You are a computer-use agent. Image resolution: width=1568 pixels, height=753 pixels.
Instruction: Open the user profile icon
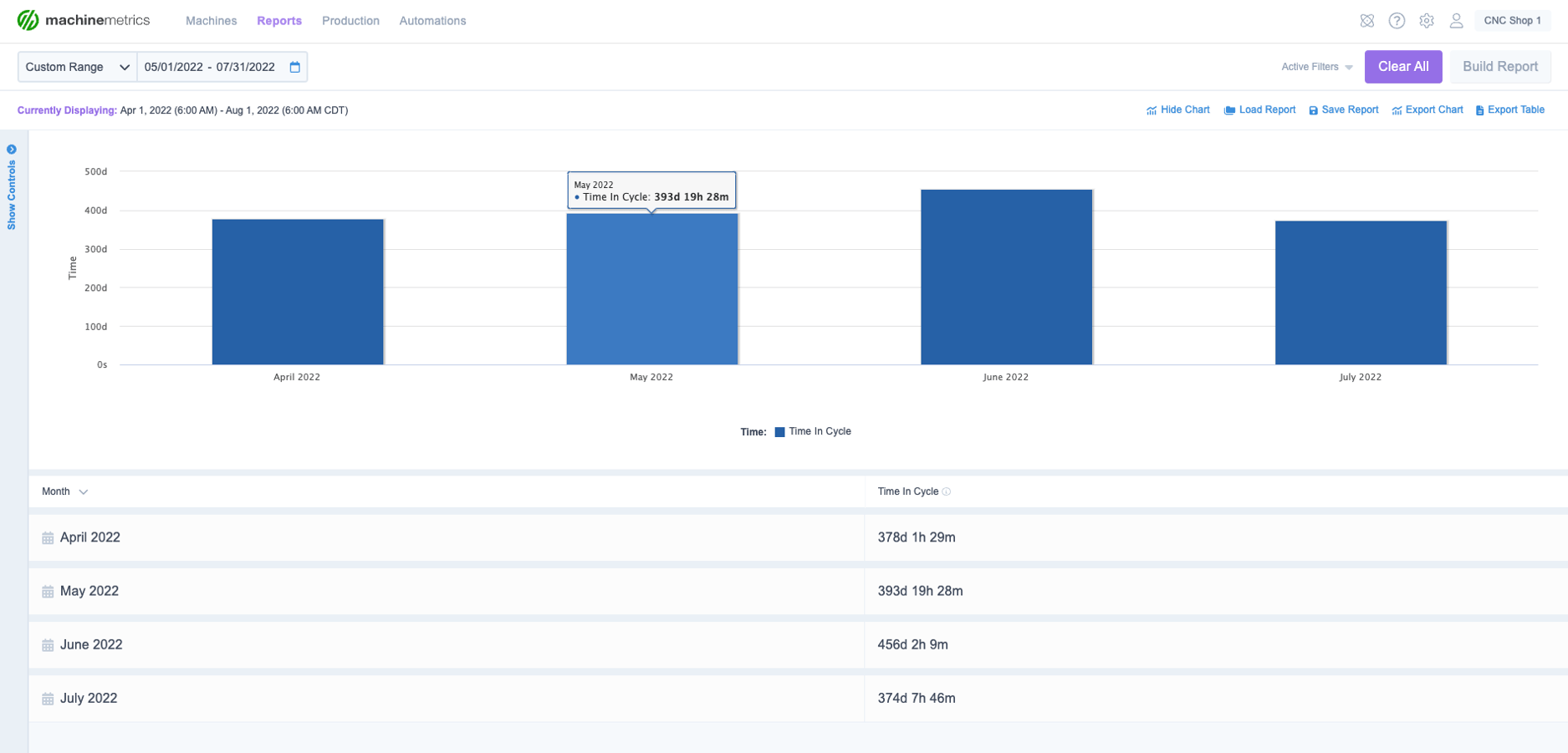(1456, 21)
